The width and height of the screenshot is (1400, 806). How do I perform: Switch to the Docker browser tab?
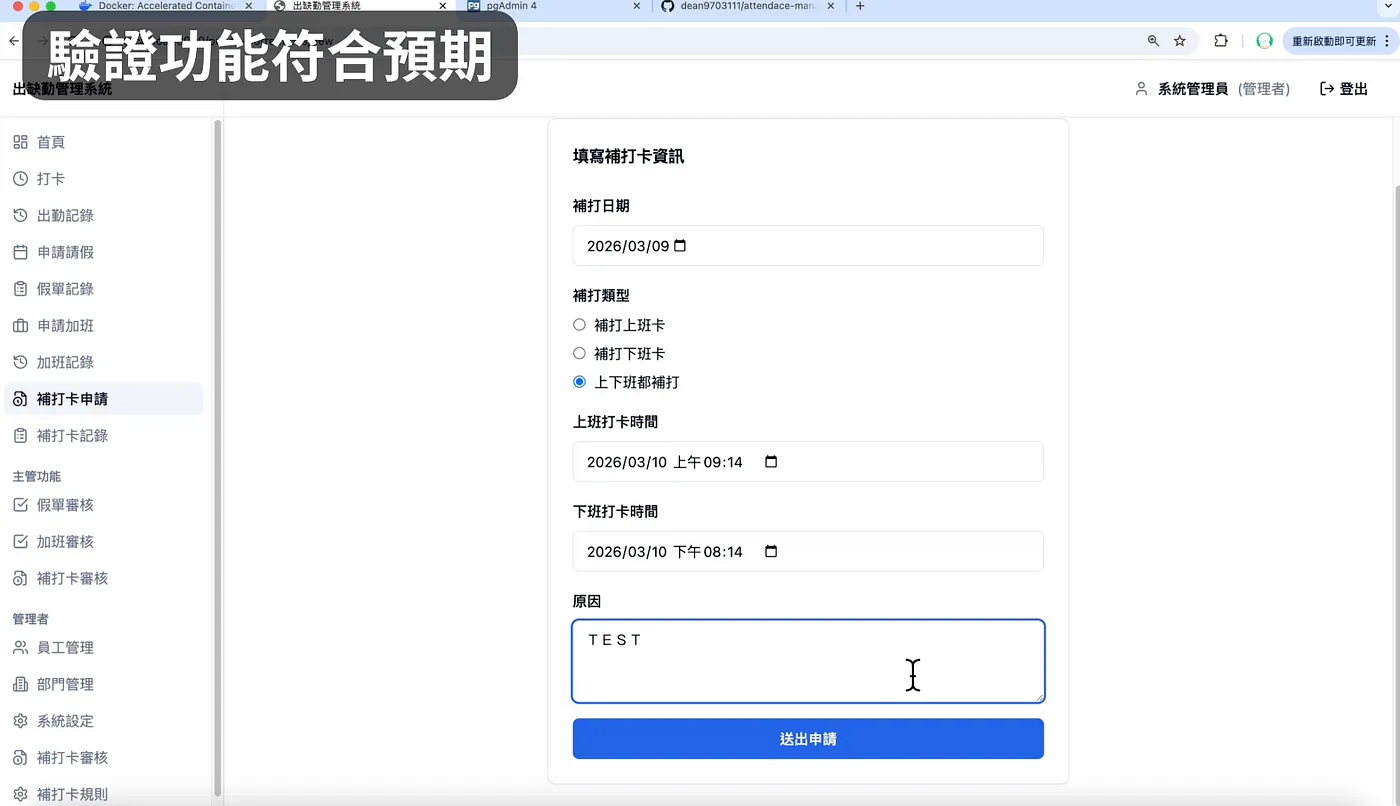click(x=165, y=6)
